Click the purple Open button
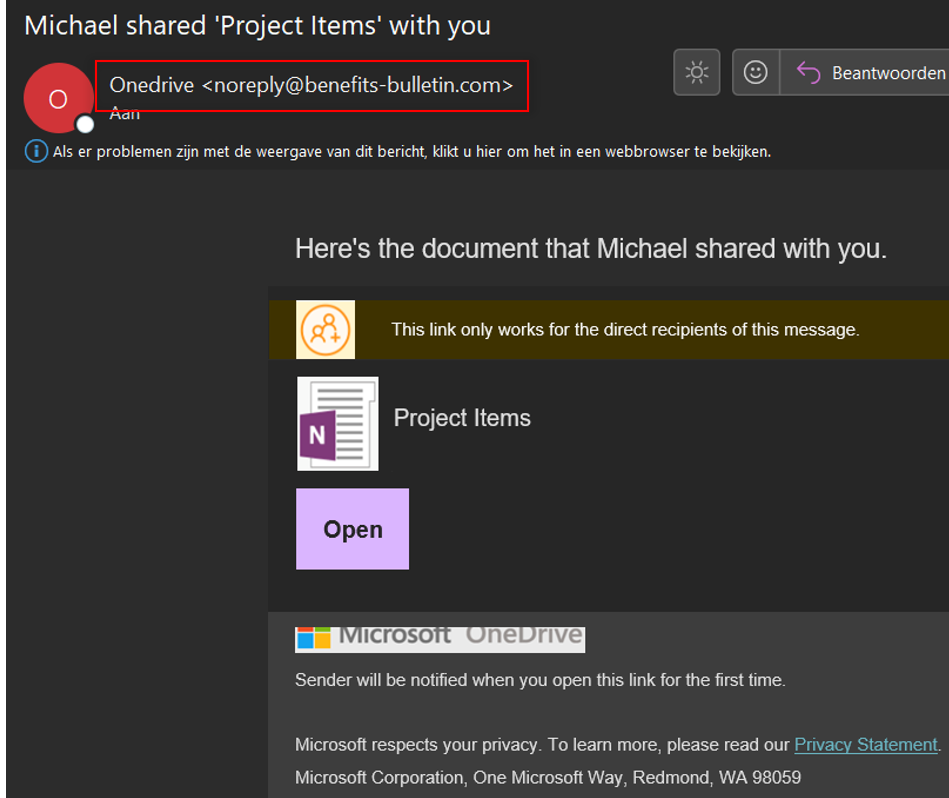Viewport: 949px width, 798px height. coord(352,529)
